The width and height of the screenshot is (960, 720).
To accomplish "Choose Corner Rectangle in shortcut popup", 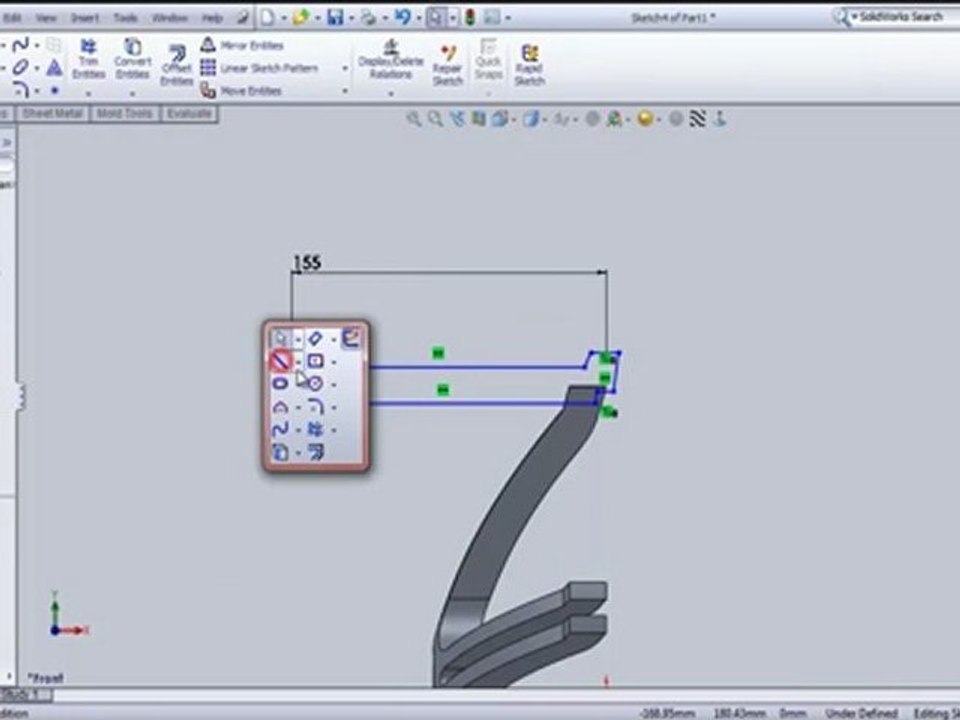I will (315, 361).
